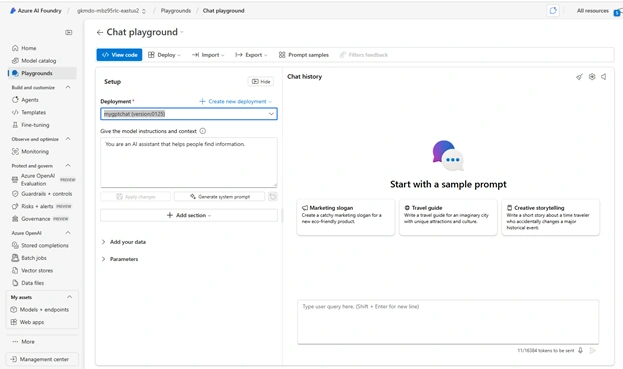Screen dimensions: 623x369
Task: Open the Deployment dropdown
Action: [189, 114]
